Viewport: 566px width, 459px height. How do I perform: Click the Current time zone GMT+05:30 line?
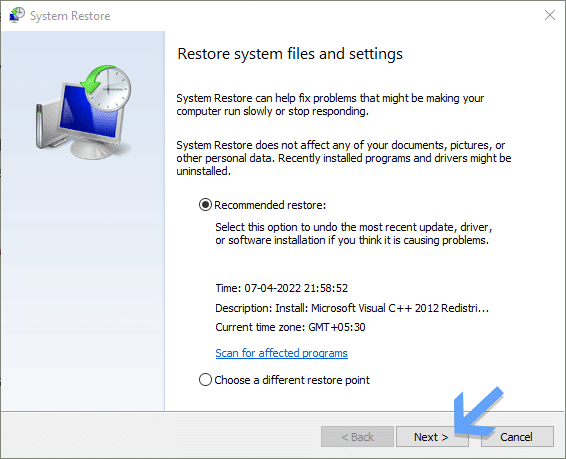290,327
